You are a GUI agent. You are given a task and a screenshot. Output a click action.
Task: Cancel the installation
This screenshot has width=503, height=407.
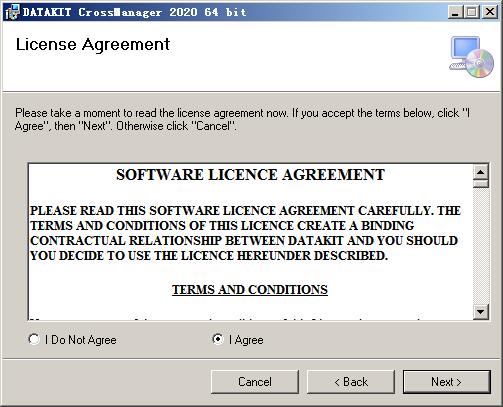coord(255,382)
